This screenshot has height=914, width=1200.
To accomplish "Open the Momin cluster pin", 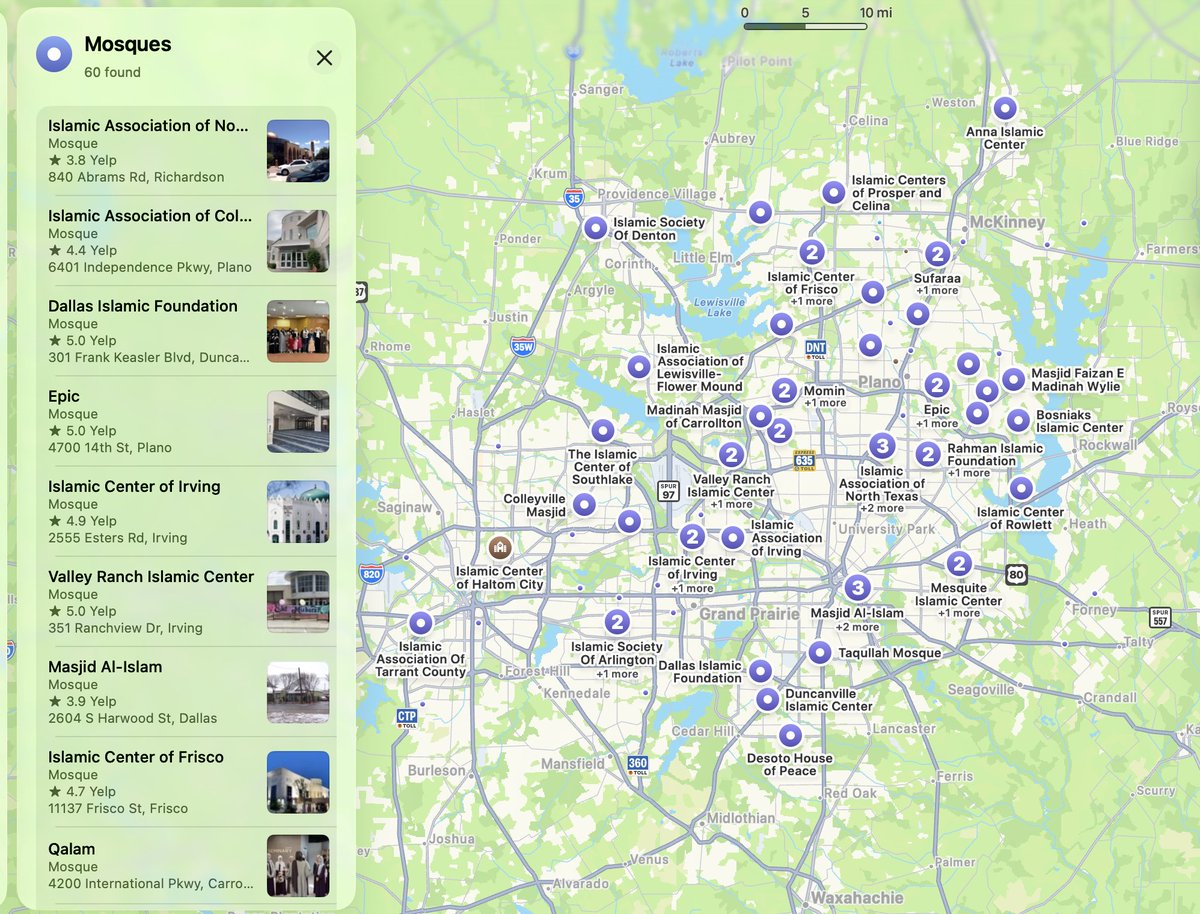I will pyautogui.click(x=784, y=391).
